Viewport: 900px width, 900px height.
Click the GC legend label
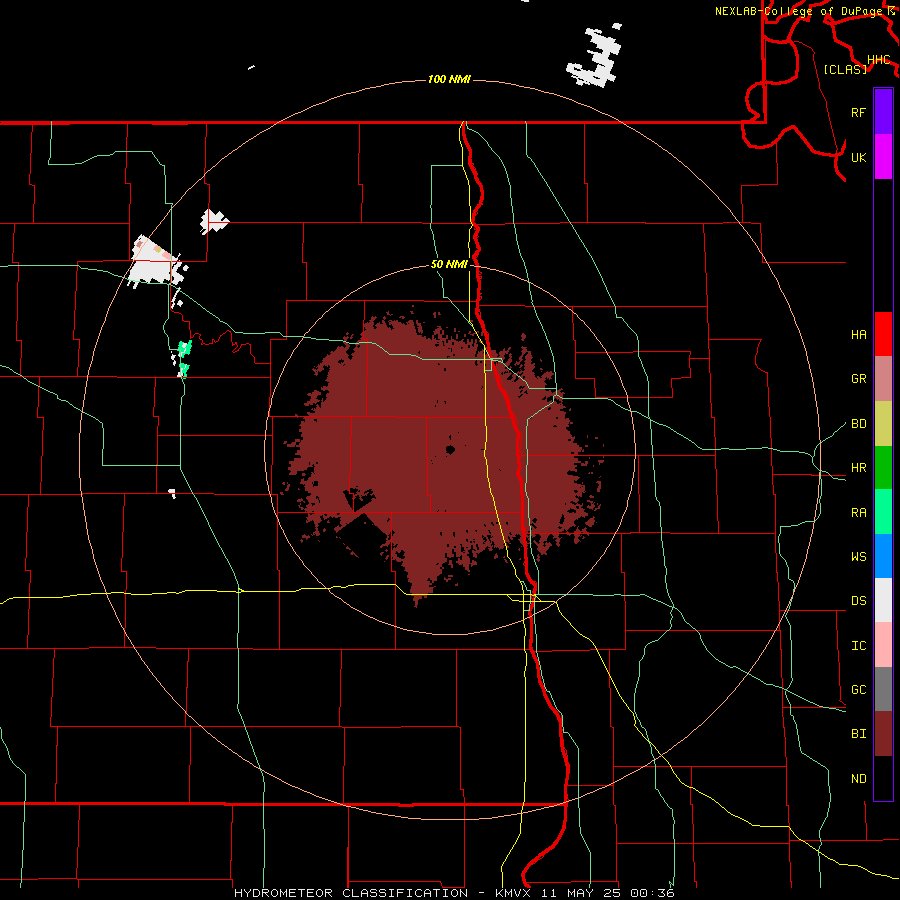click(x=858, y=689)
